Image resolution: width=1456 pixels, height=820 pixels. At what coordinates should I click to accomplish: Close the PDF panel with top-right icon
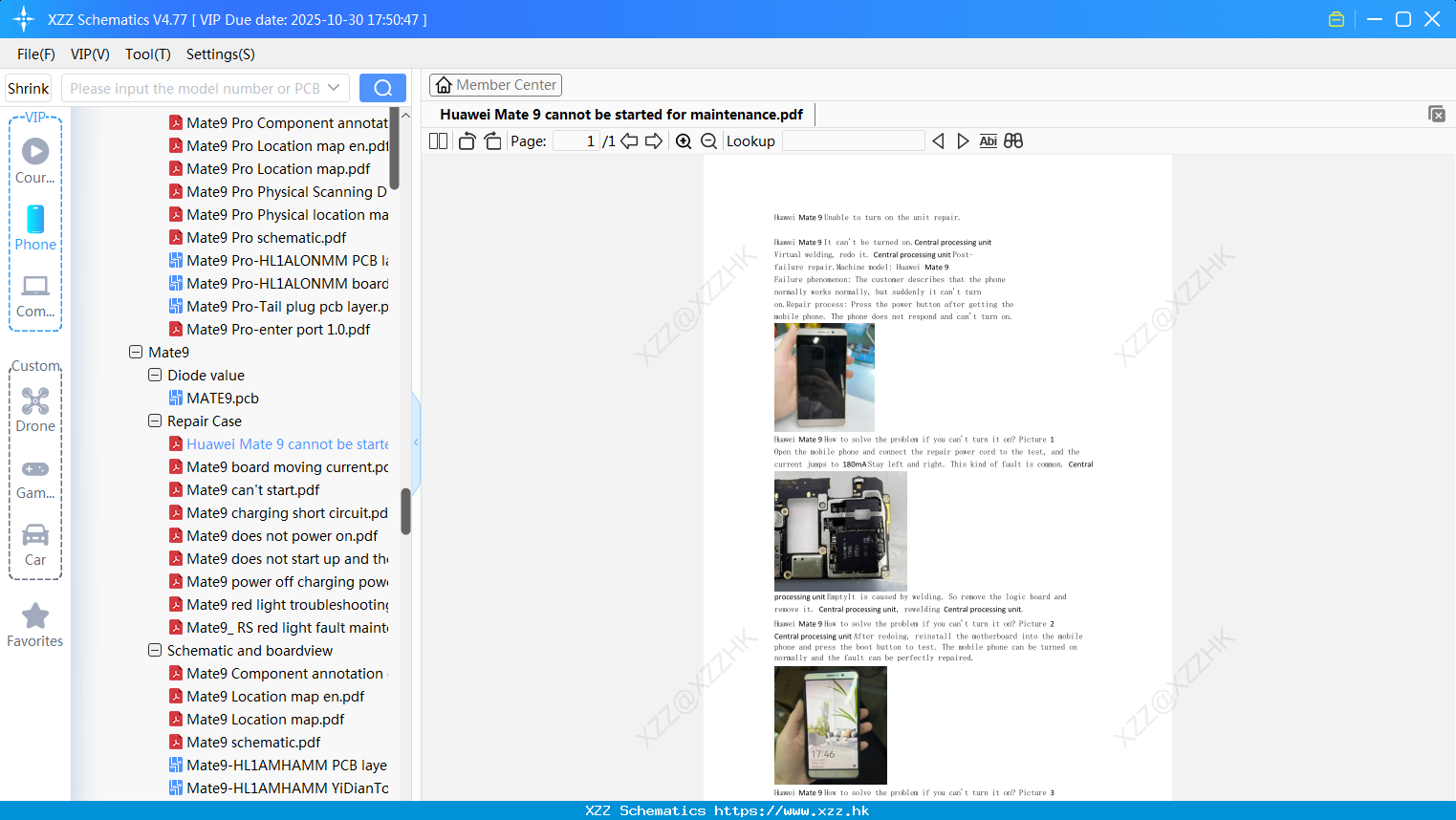(x=1437, y=114)
